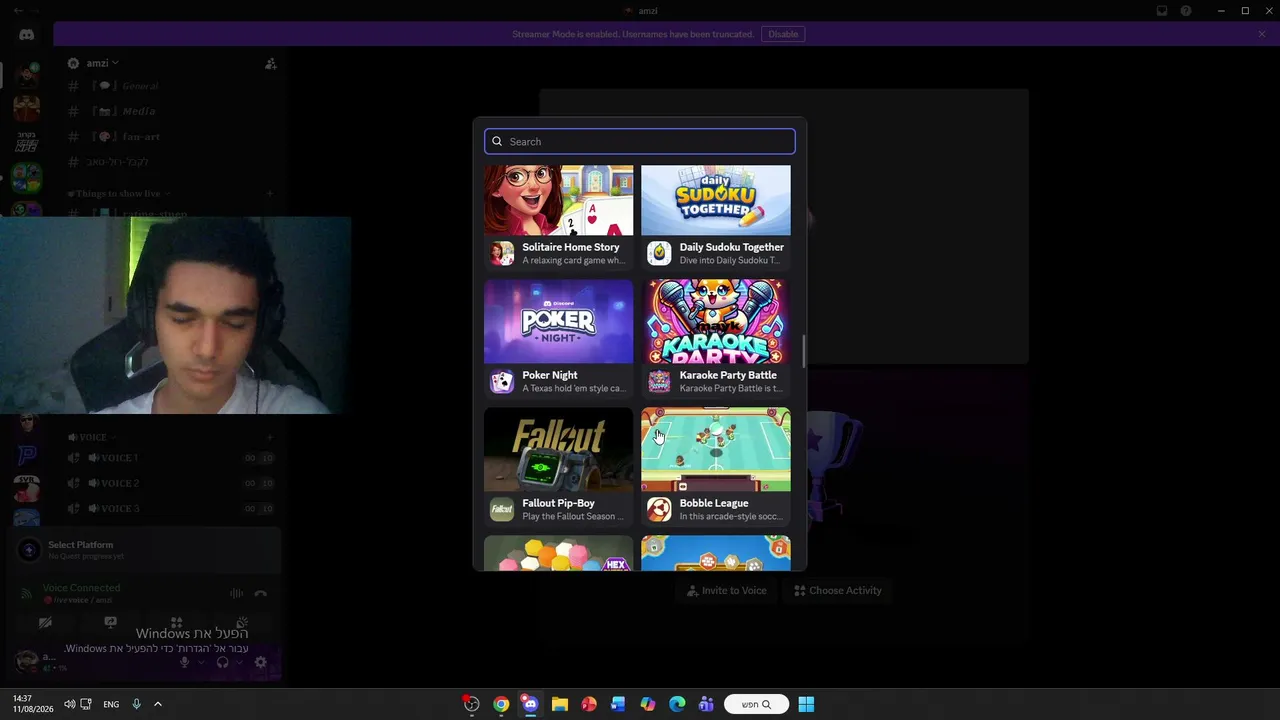Image resolution: width=1280 pixels, height=720 pixels.
Task: Open File Explorer from the taskbar
Action: click(x=559, y=704)
